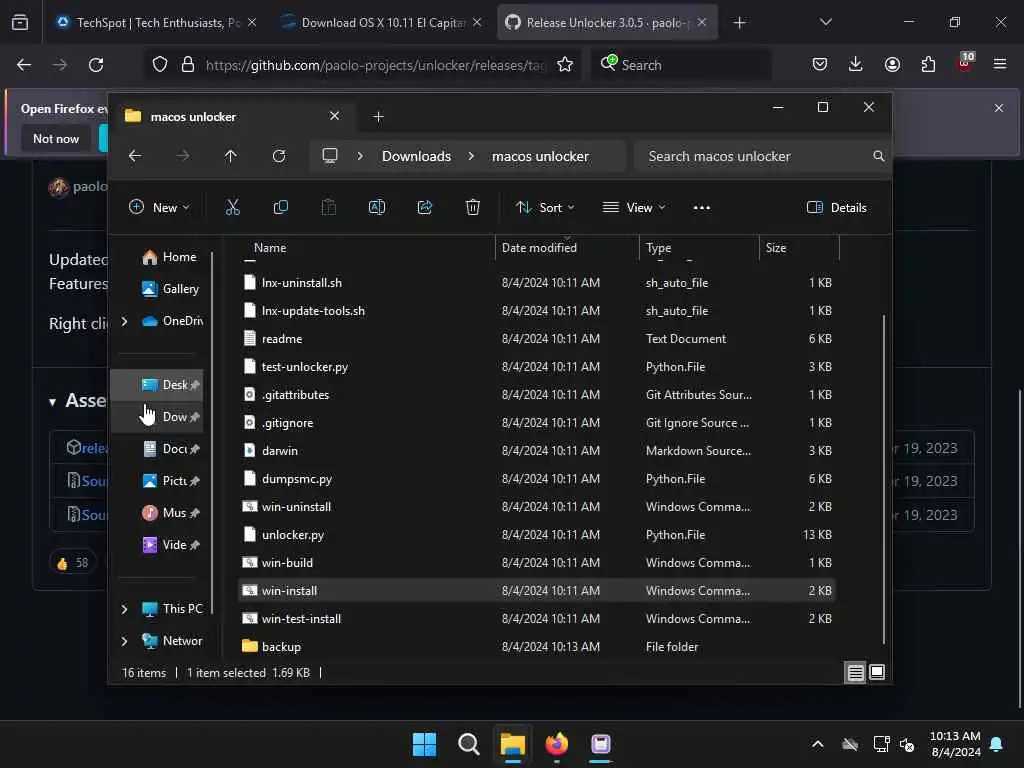Open the View dropdown
Image resolution: width=1024 pixels, height=768 pixels.
coord(633,208)
